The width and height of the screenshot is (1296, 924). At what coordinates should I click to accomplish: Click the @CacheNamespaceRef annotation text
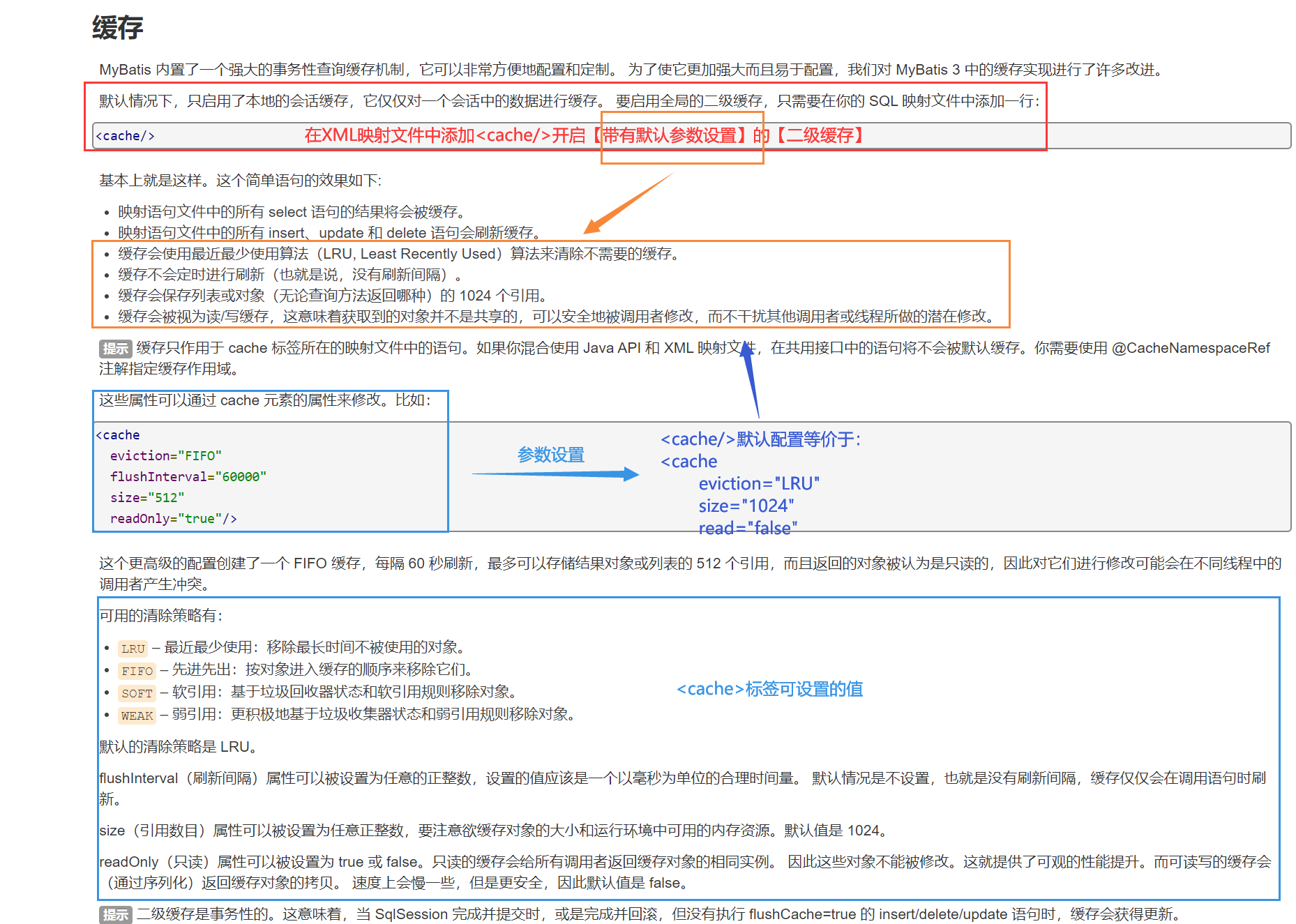(1191, 348)
